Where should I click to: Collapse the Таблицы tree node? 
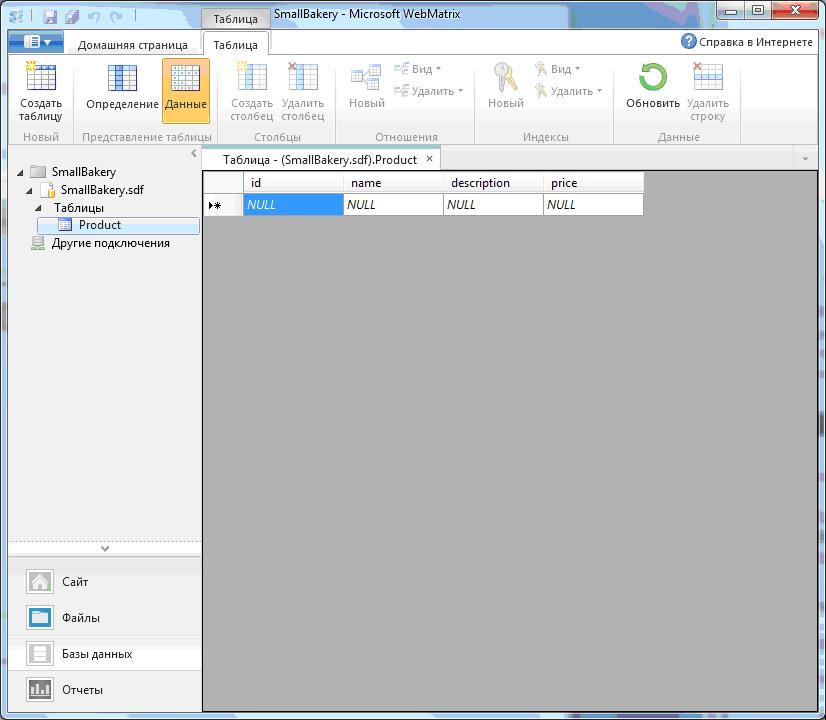pos(38,209)
